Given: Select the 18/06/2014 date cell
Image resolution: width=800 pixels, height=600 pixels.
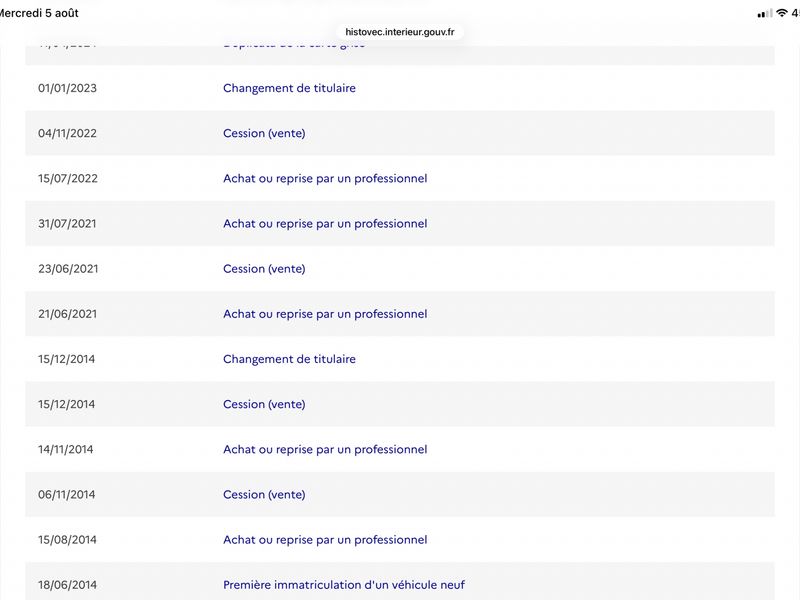Looking at the screenshot, I should tap(67, 585).
